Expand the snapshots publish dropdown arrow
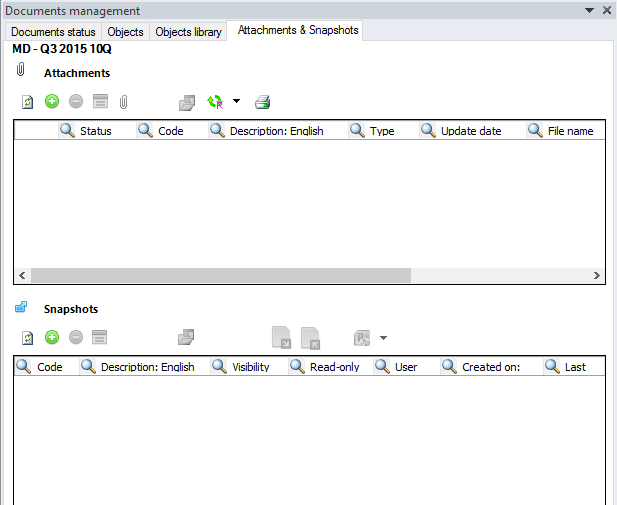 (383, 338)
